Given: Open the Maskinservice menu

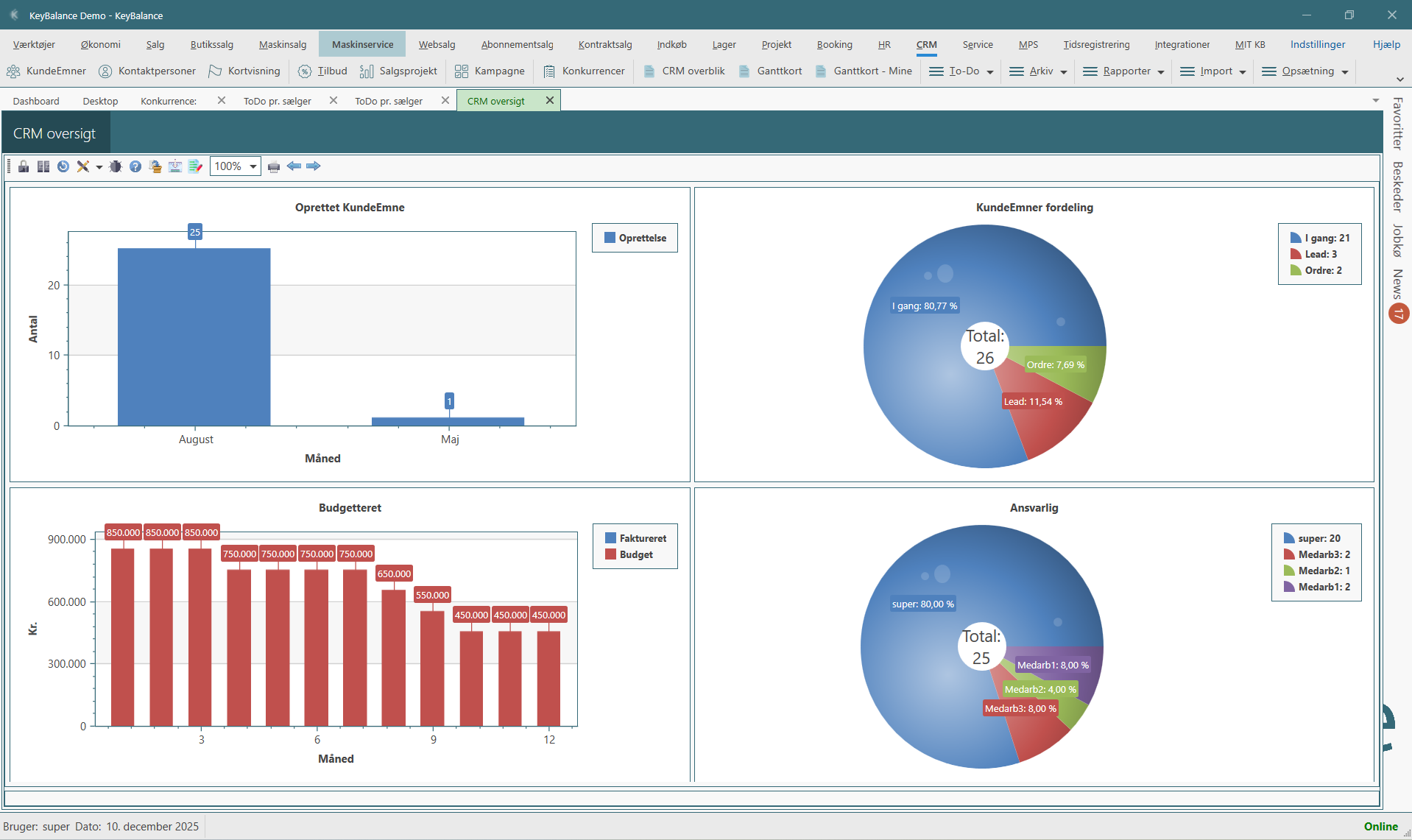Looking at the screenshot, I should (362, 44).
